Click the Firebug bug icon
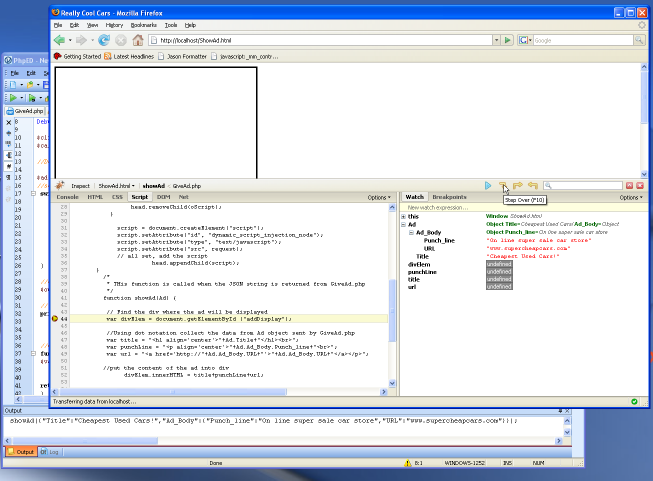The height and width of the screenshot is (481, 653). (x=61, y=185)
